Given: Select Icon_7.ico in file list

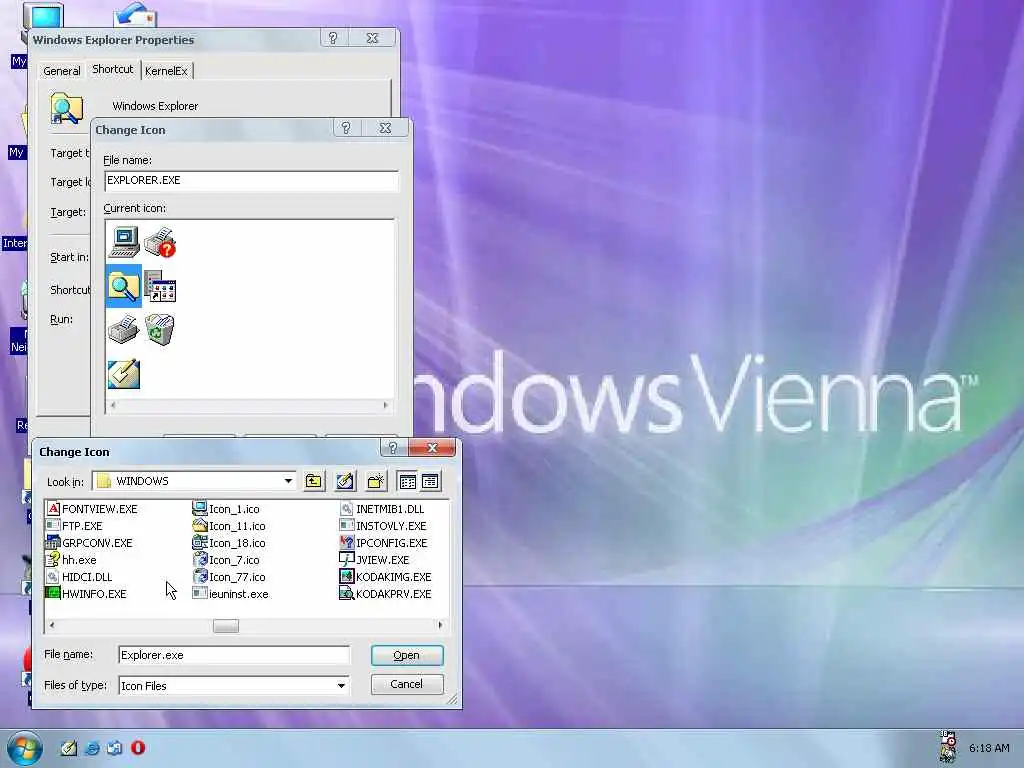Looking at the screenshot, I should 226,560.
